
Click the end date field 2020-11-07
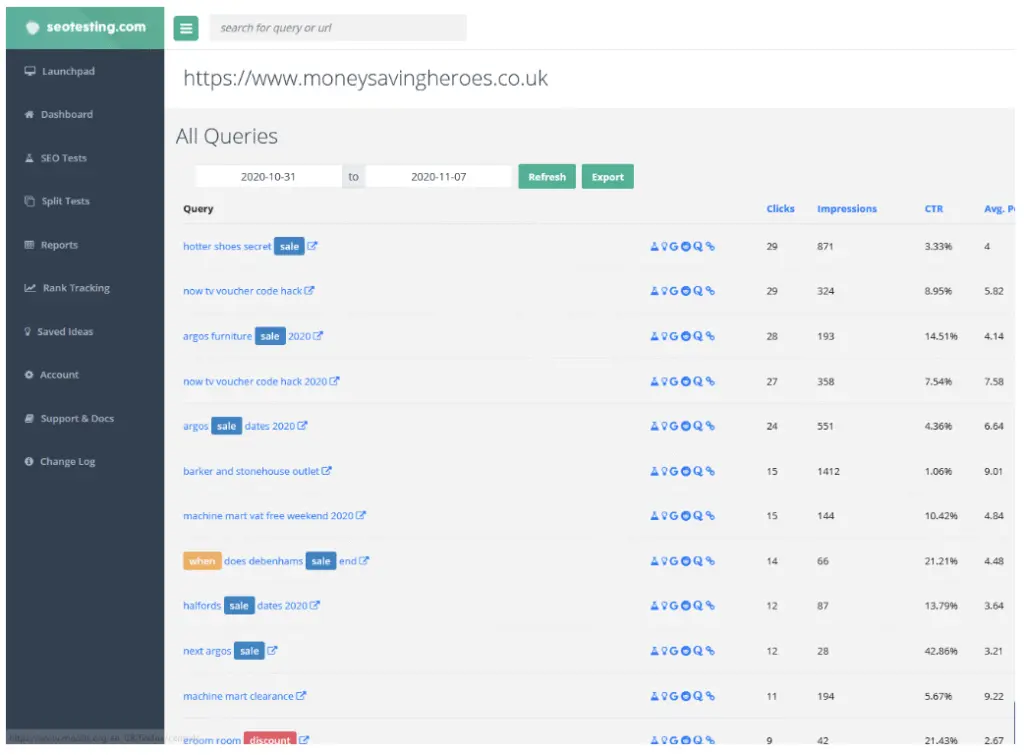(438, 176)
